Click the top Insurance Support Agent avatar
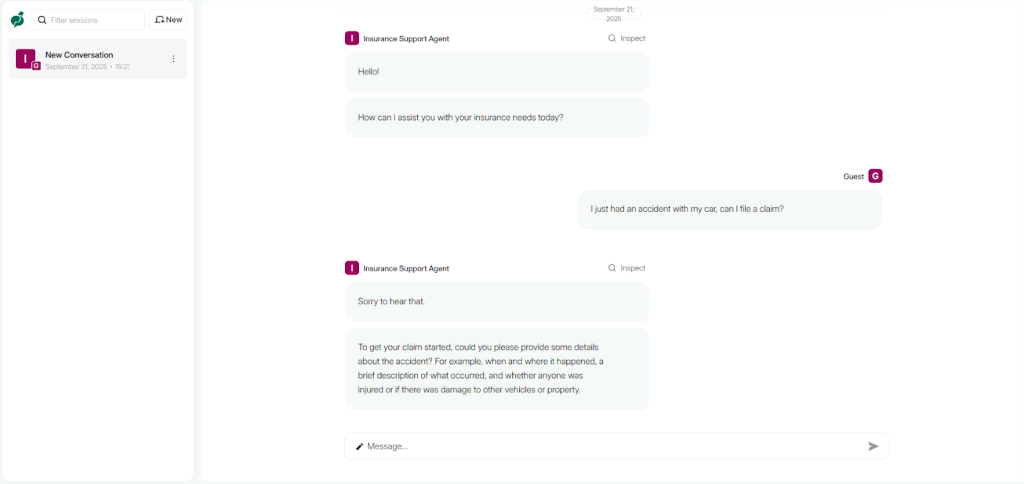This screenshot has width=1024, height=484. (x=352, y=39)
